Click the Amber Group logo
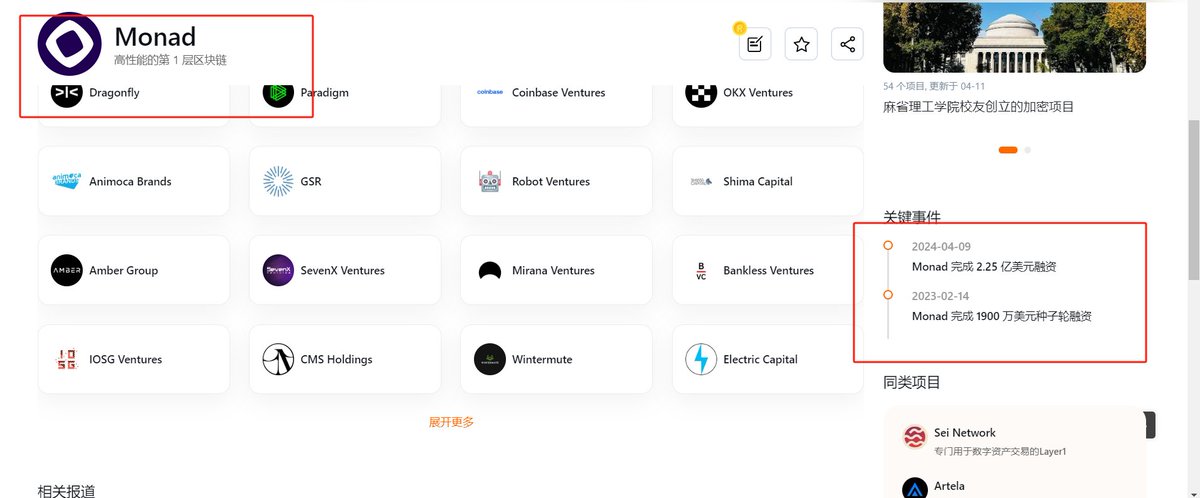The height and width of the screenshot is (498, 1200). pos(67,270)
